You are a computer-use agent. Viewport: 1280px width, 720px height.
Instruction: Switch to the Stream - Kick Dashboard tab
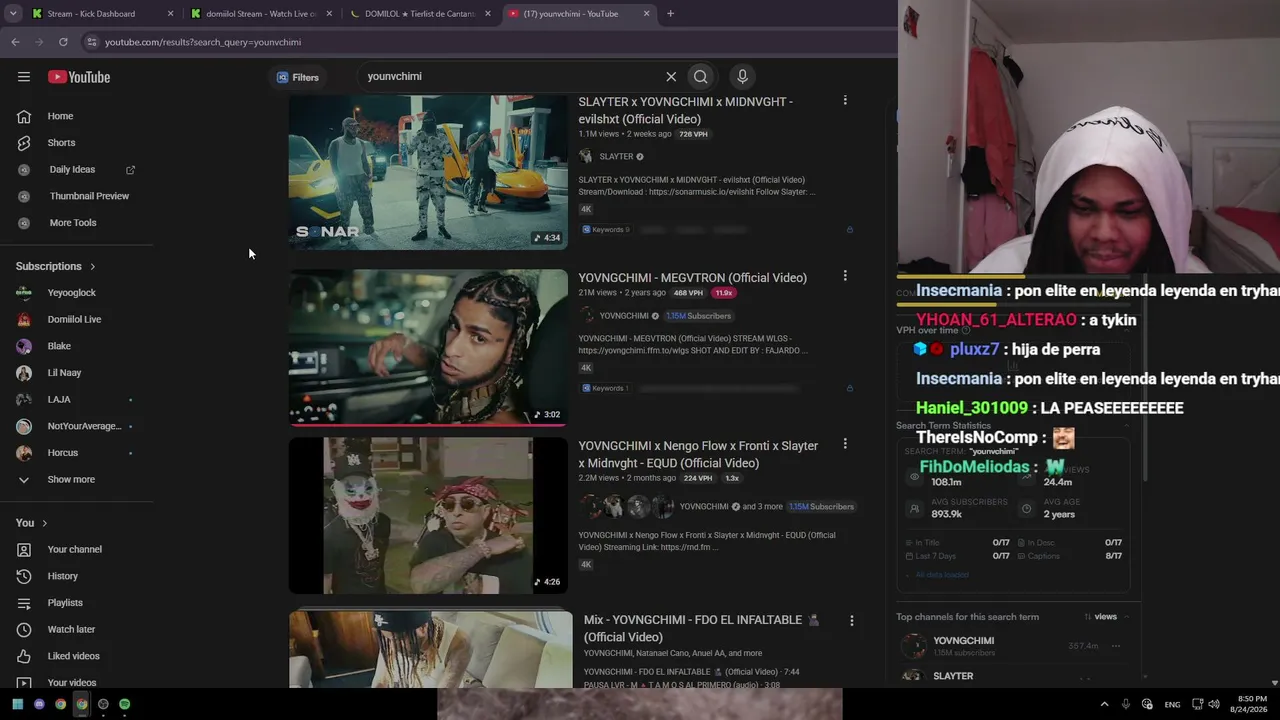tap(103, 14)
